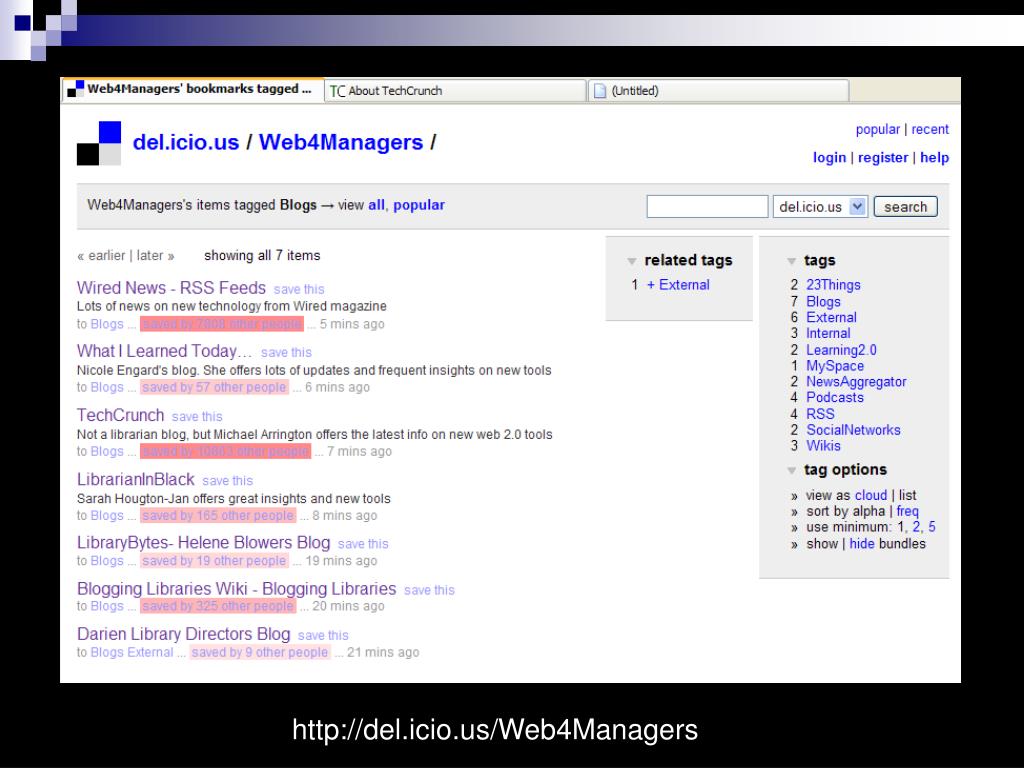
Task: Open LibraryBytes- Helene Blowers Blog
Action: point(204,543)
